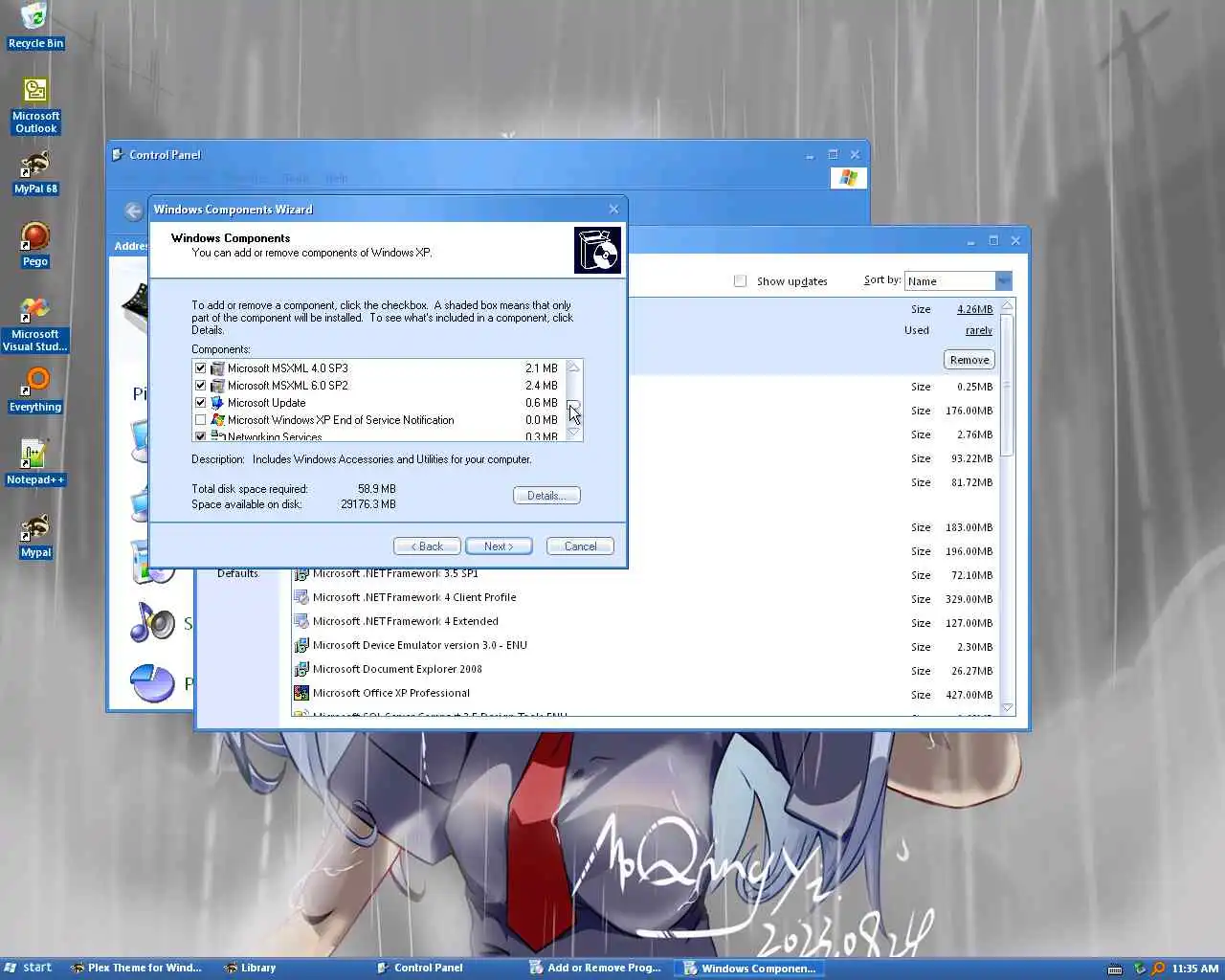
Task: Select Microsoft Device Emulator version 3.0 row
Action: (646, 645)
